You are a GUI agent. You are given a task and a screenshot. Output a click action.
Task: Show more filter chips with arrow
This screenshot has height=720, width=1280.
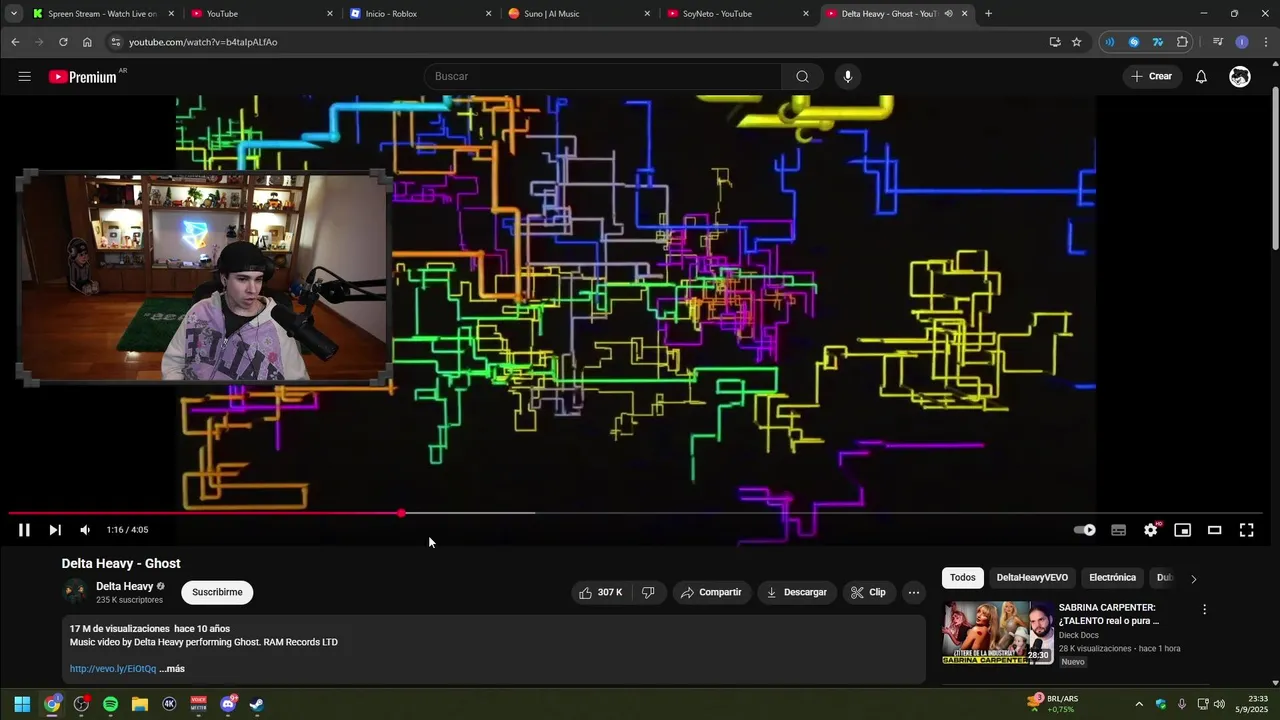point(1193,579)
